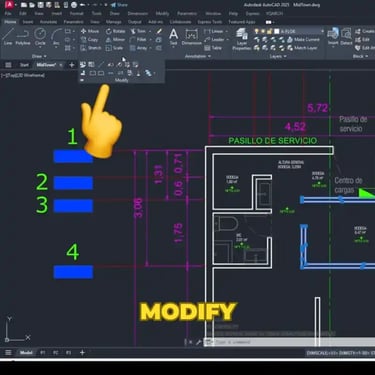Select the Model layout tab
The image size is (375, 375).
[x=26, y=353]
